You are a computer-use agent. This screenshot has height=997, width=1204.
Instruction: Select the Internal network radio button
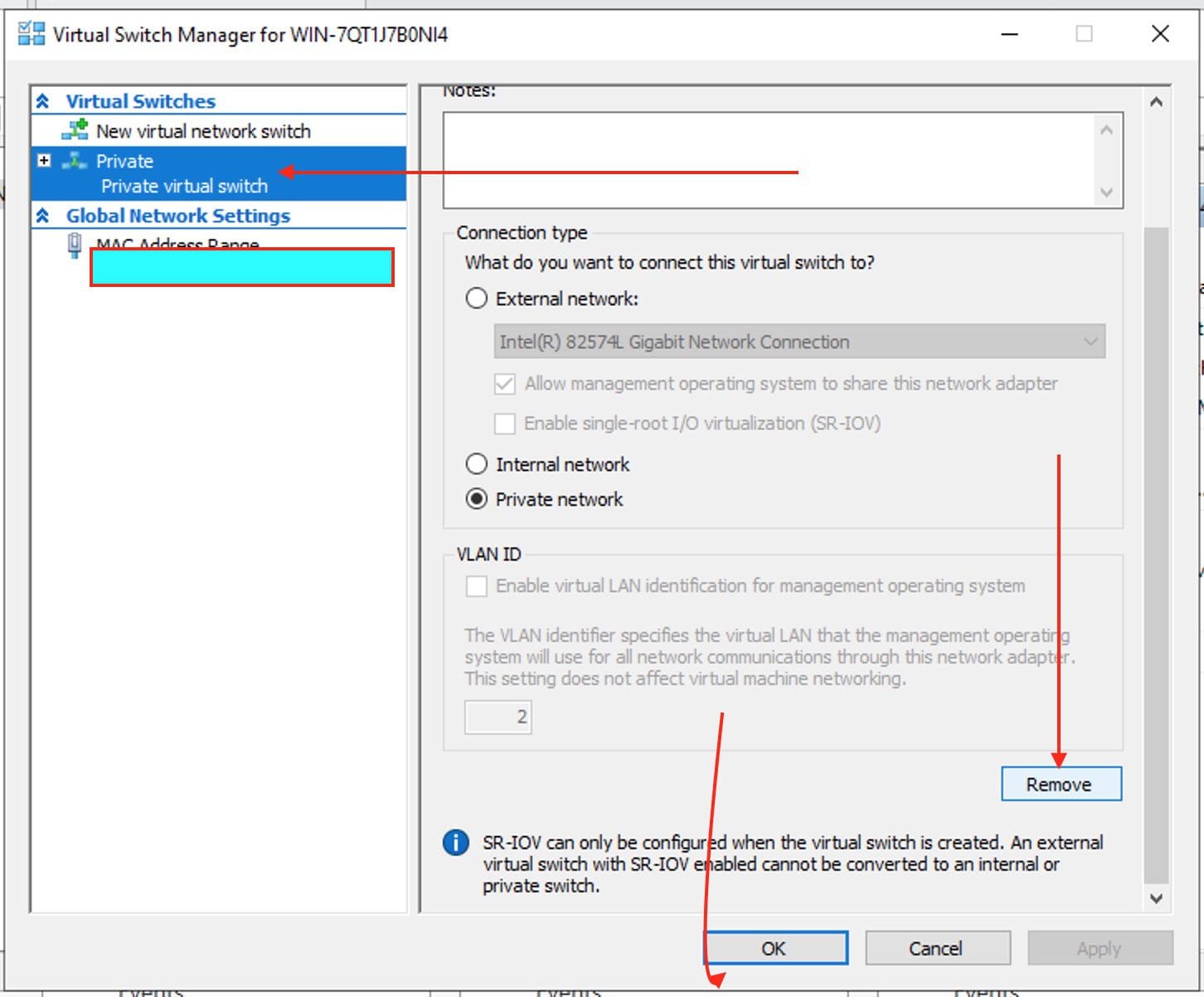coord(477,464)
